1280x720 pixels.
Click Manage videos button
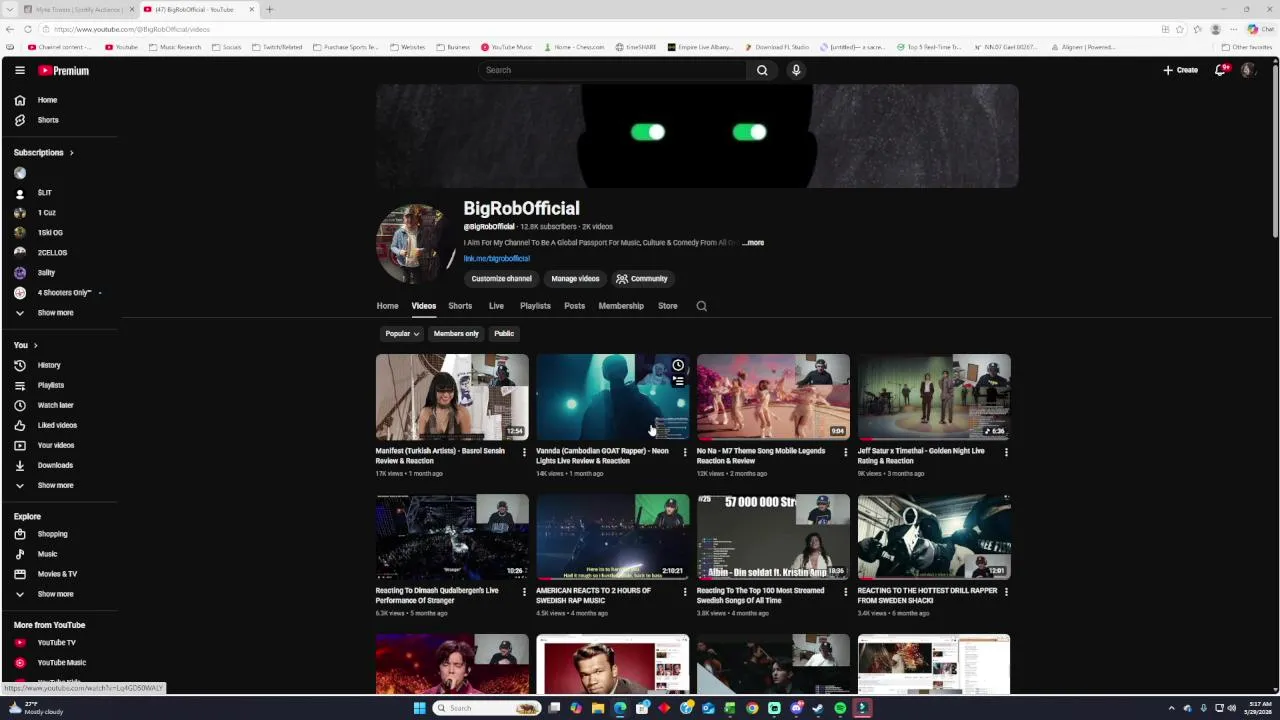tap(575, 279)
